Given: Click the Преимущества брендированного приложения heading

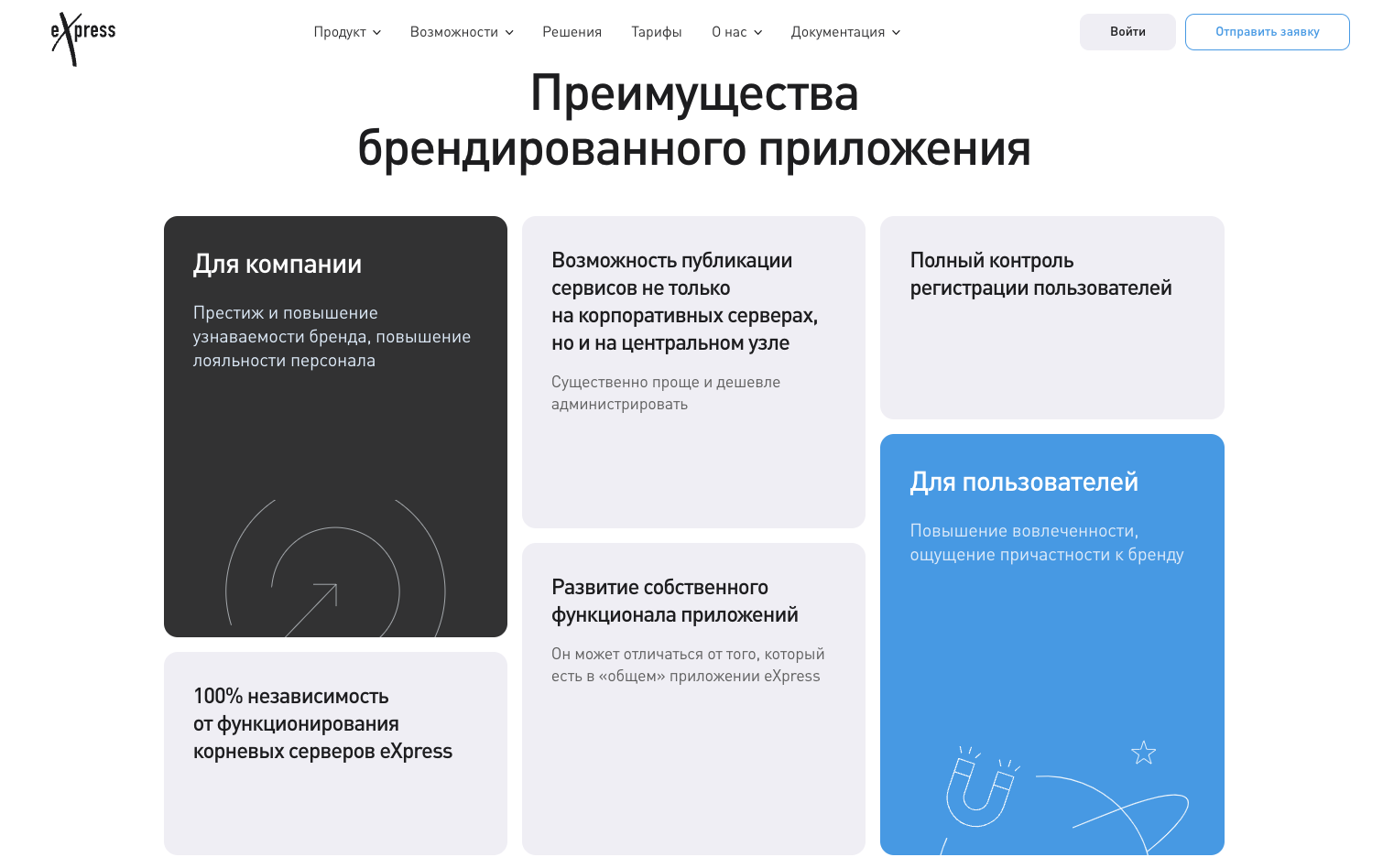Looking at the screenshot, I should click(x=694, y=121).
